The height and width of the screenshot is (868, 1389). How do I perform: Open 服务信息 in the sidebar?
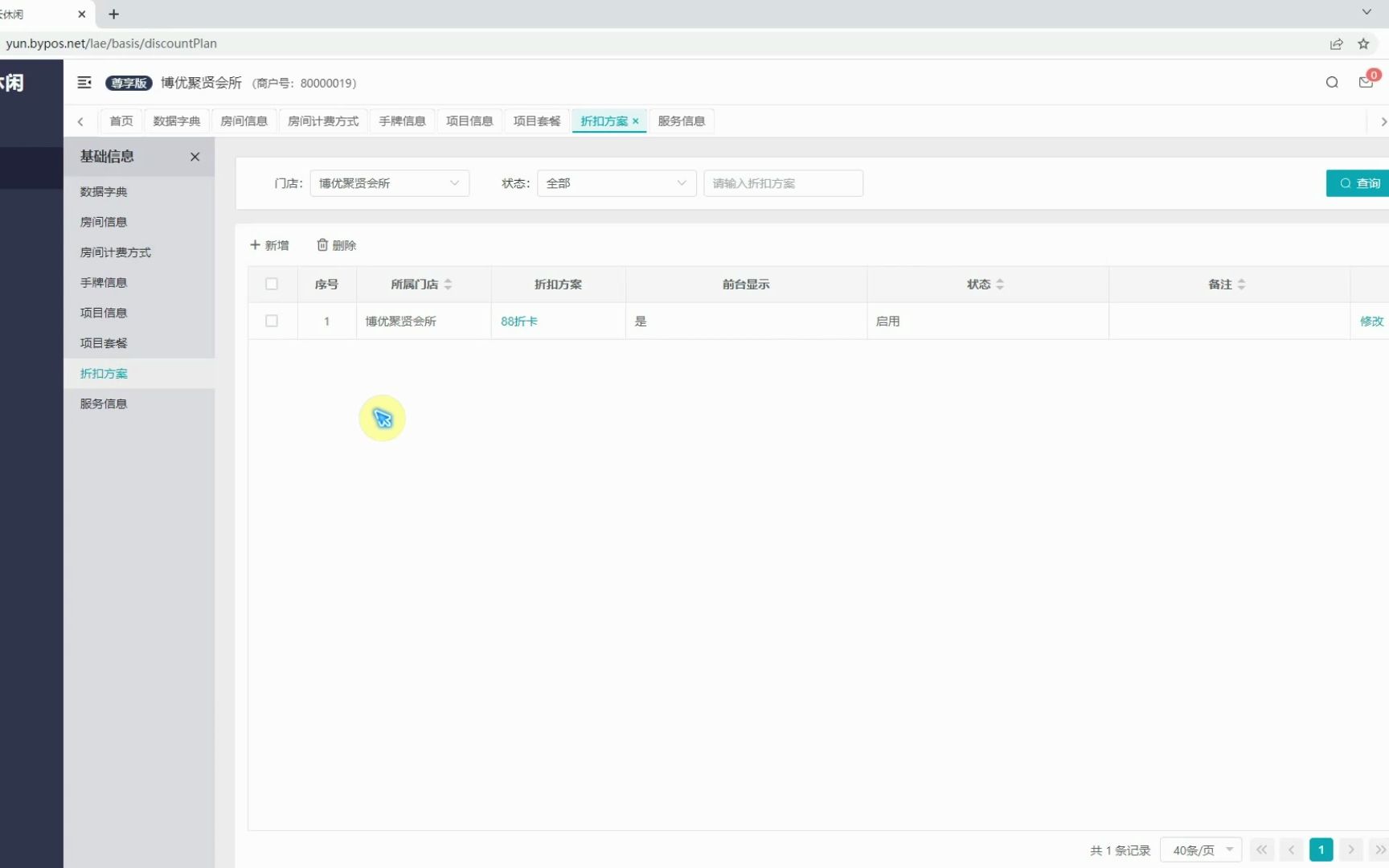pos(139,404)
